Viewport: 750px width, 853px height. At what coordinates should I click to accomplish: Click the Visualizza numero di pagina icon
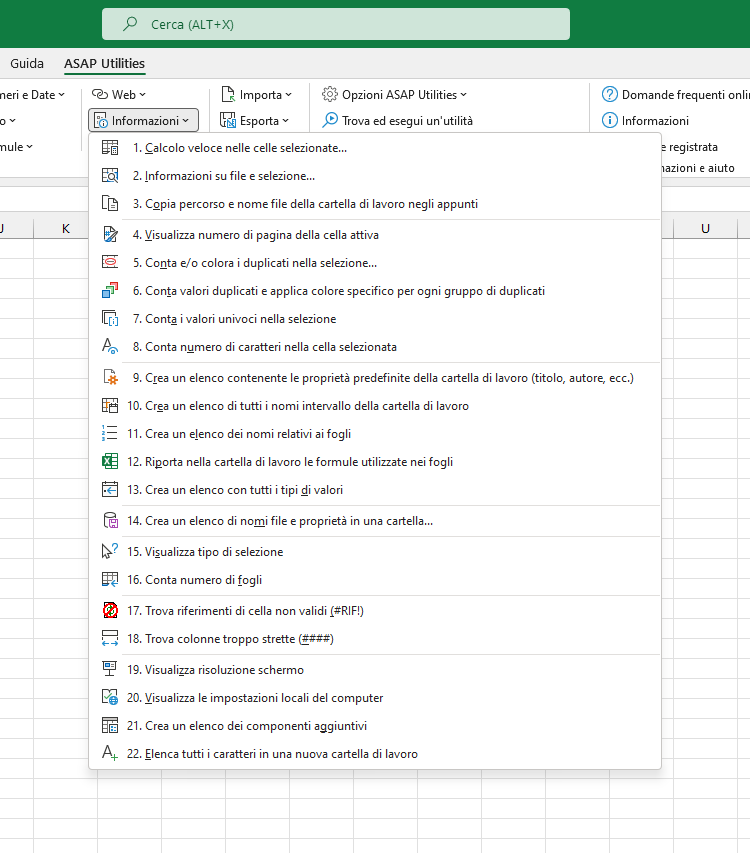[x=110, y=234]
